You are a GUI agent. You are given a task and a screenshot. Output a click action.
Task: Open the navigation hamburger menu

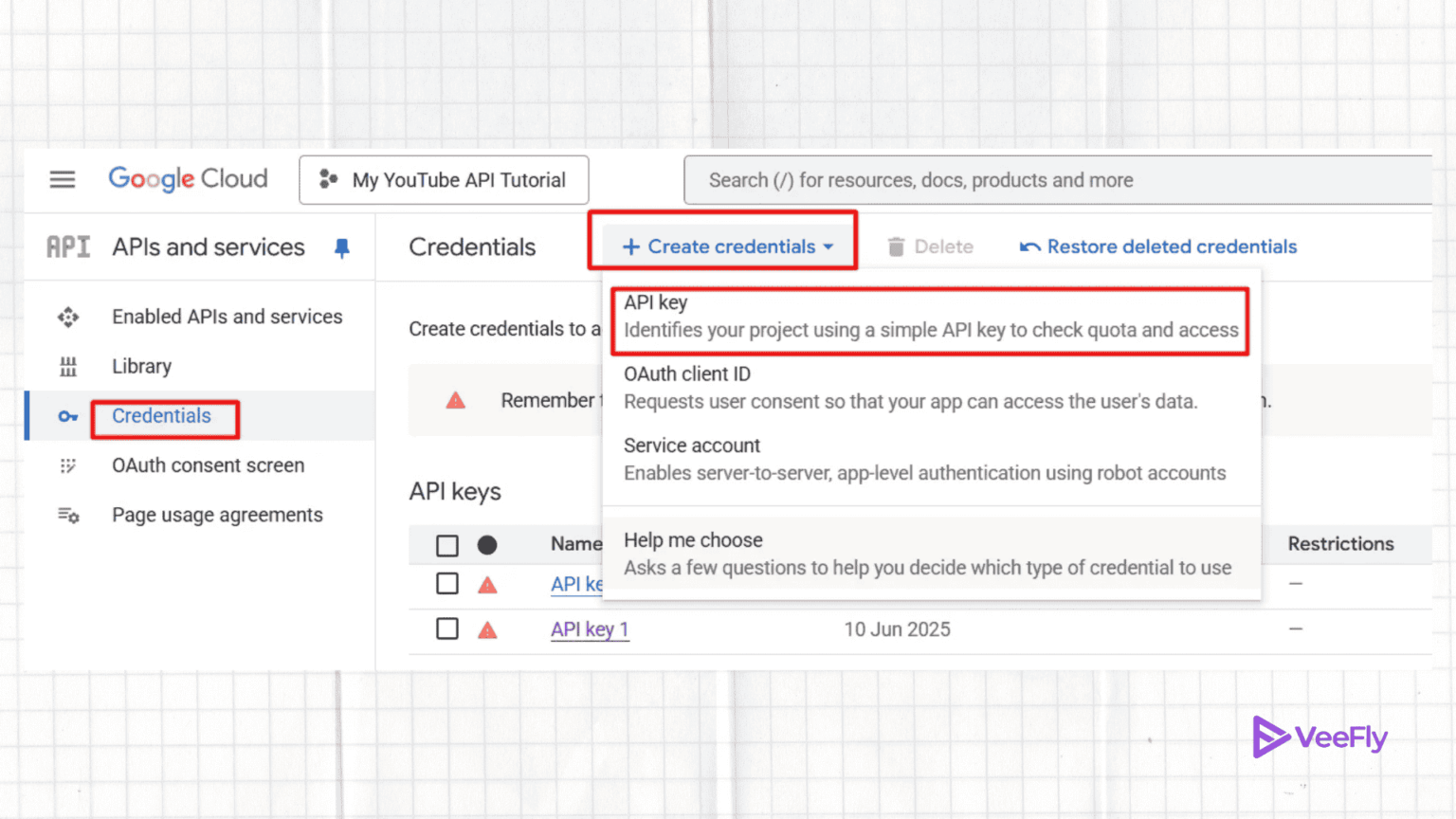(62, 179)
